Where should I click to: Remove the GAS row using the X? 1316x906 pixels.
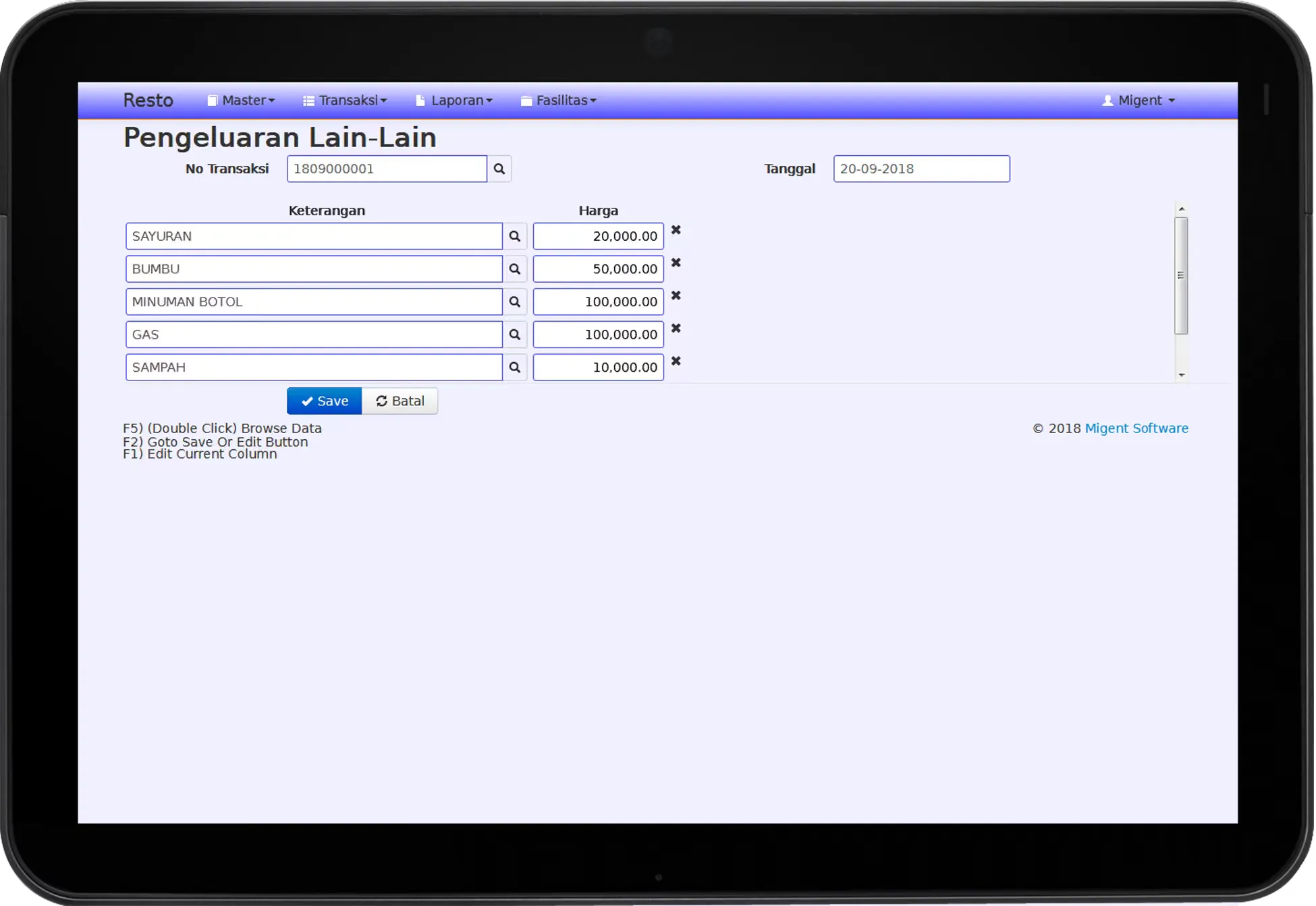tap(676, 329)
